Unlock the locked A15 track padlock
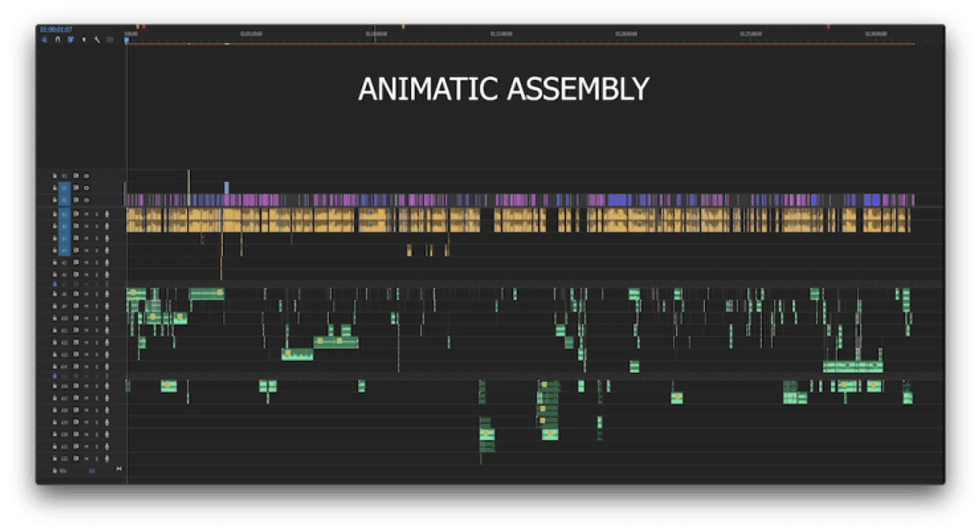The height and width of the screenshot is (531, 980). click(x=54, y=377)
